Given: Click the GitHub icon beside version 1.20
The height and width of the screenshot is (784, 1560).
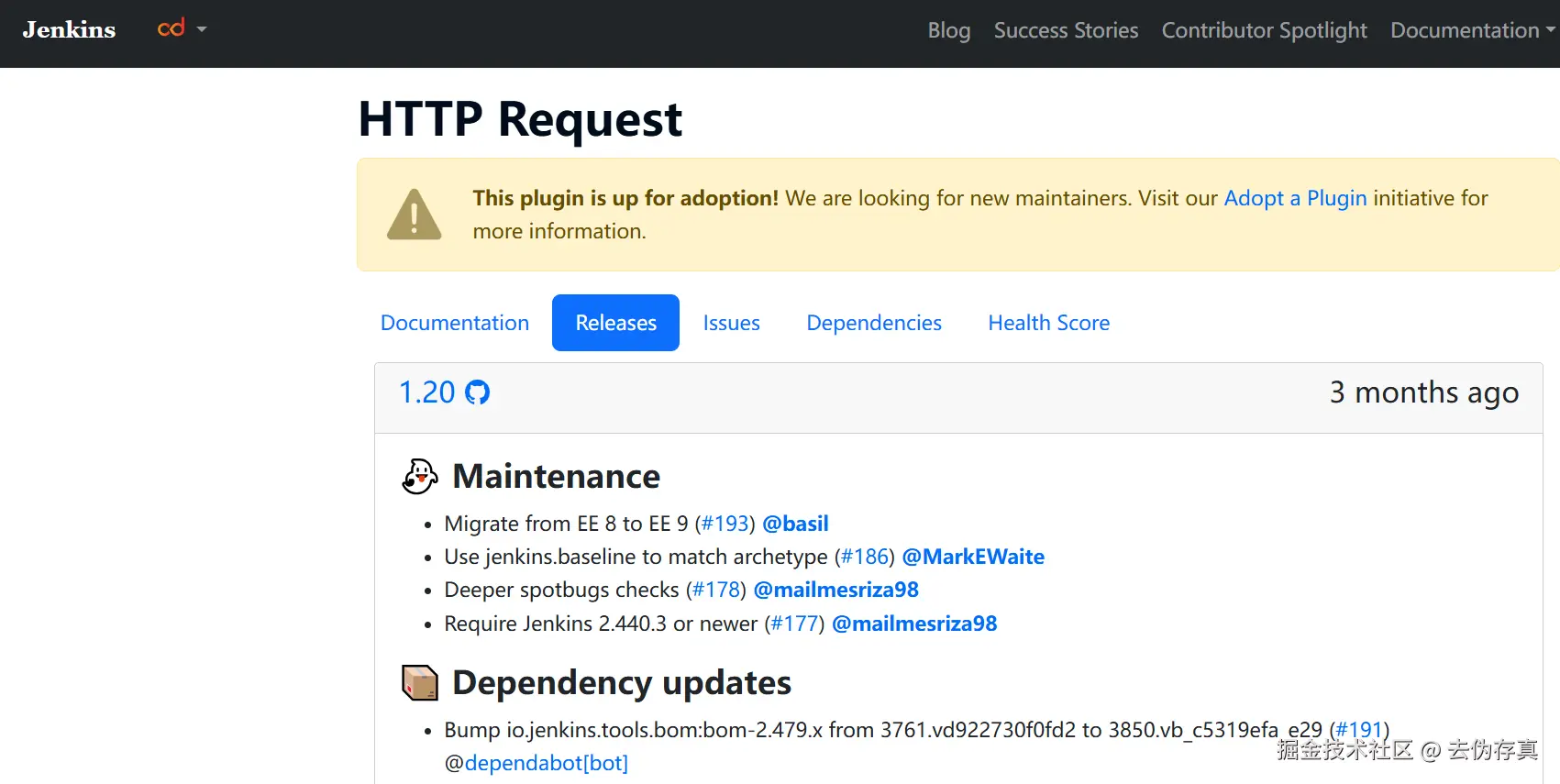Looking at the screenshot, I should pyautogui.click(x=477, y=392).
